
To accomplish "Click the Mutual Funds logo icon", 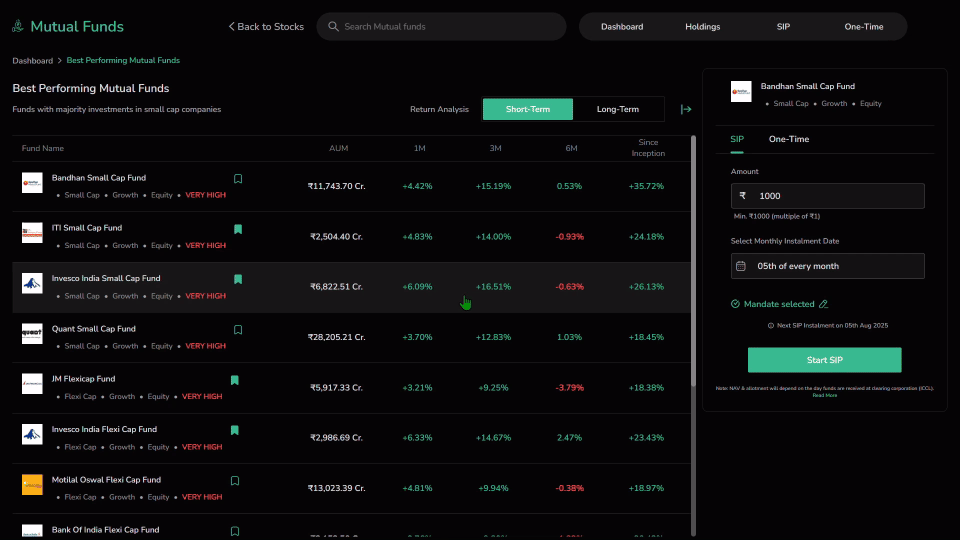I will click(x=18, y=26).
